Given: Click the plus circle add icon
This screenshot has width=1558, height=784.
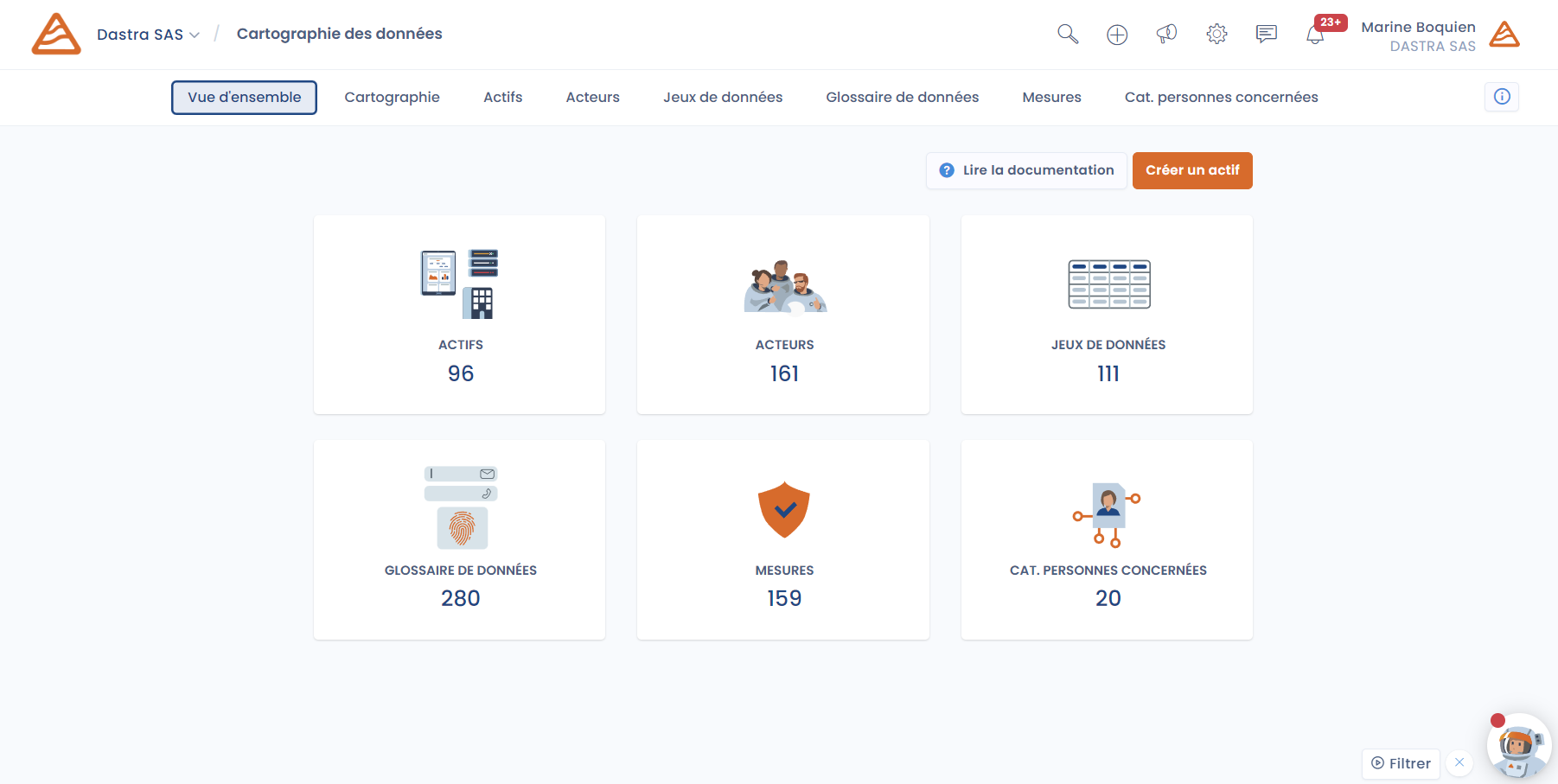Looking at the screenshot, I should coord(1117,35).
